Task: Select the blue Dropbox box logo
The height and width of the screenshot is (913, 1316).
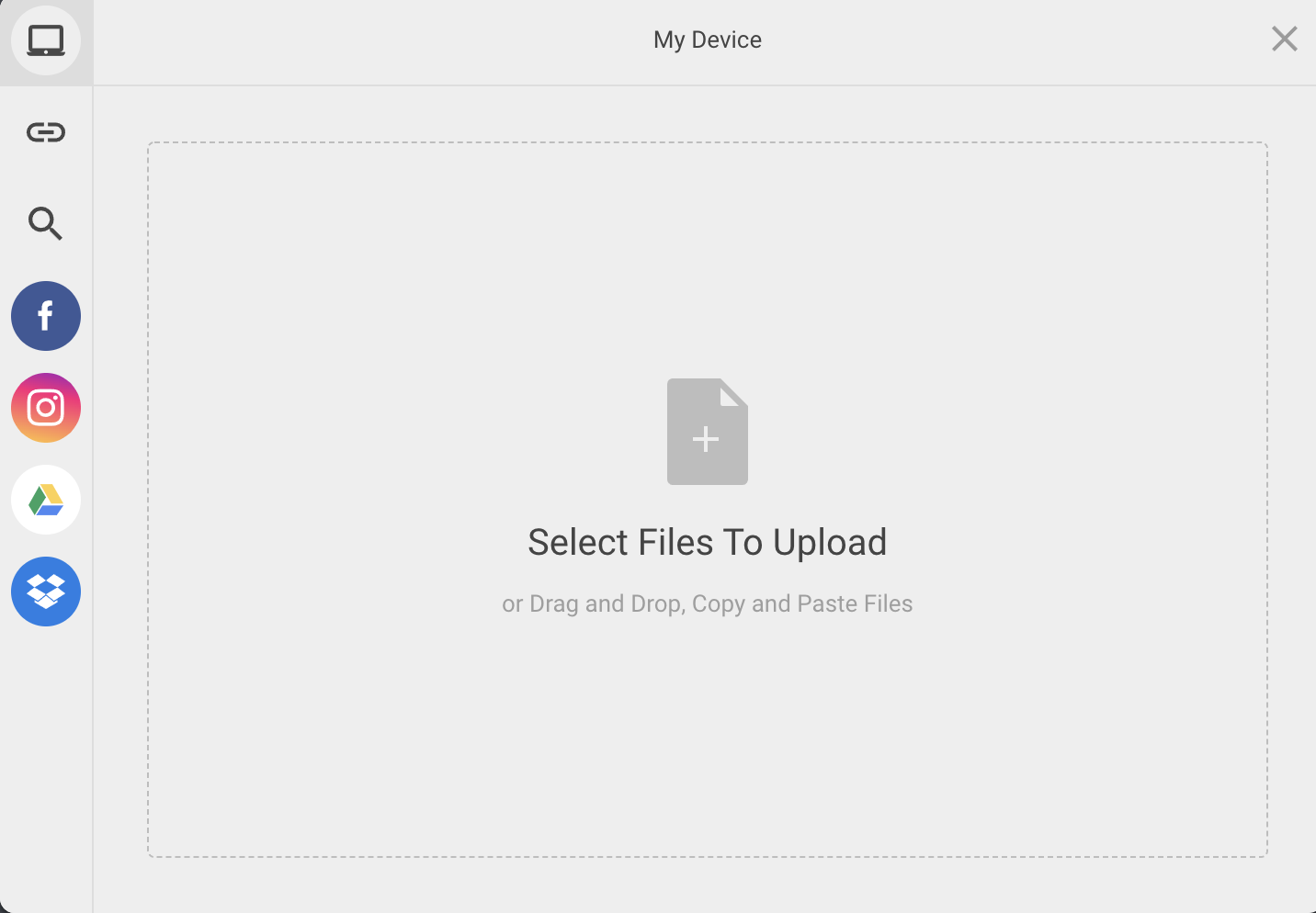Action: (x=46, y=592)
